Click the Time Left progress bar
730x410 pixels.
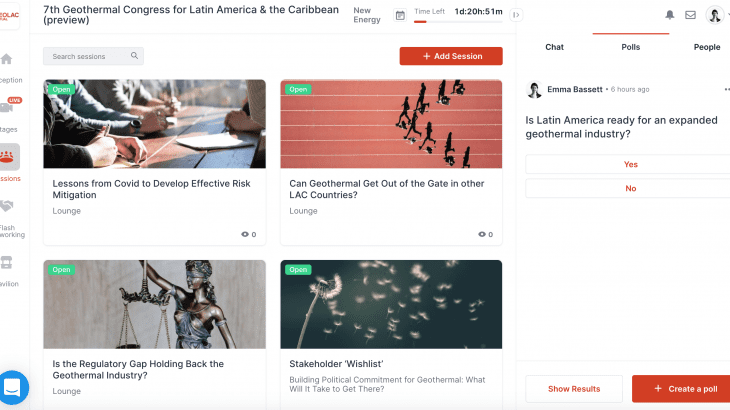point(458,21)
